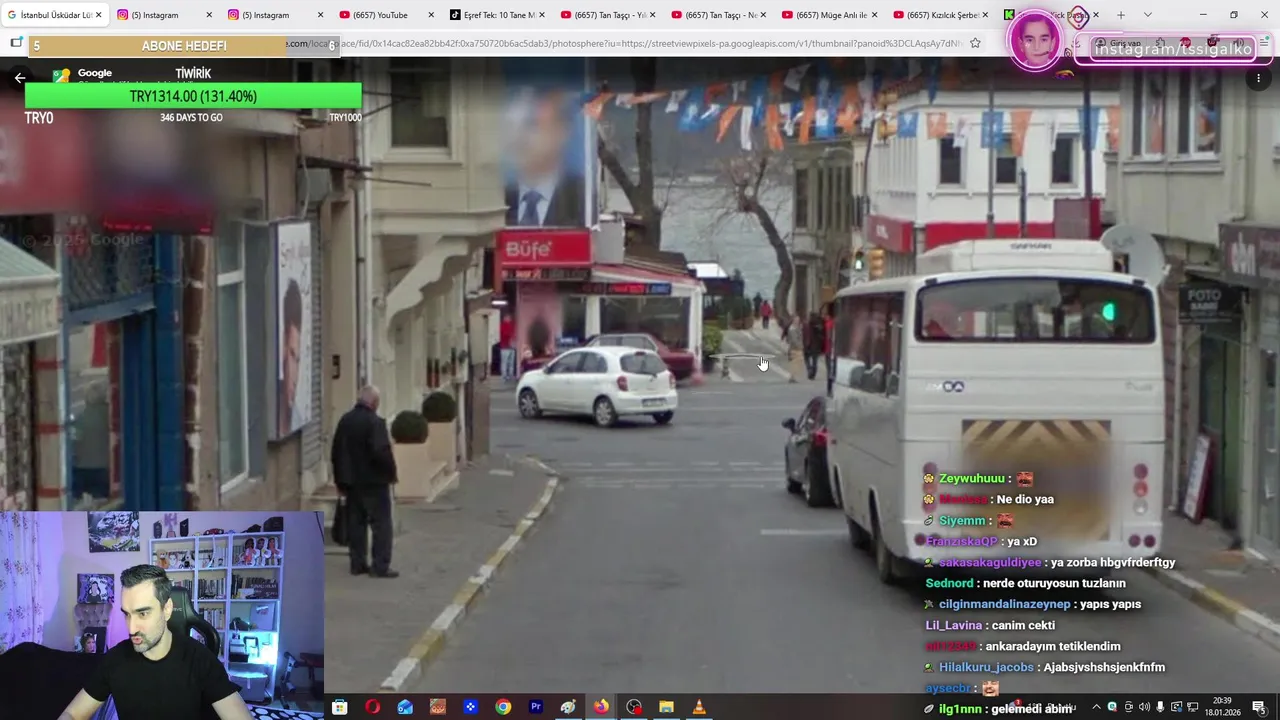Open the blue app icon left of Chrome

click(470, 707)
